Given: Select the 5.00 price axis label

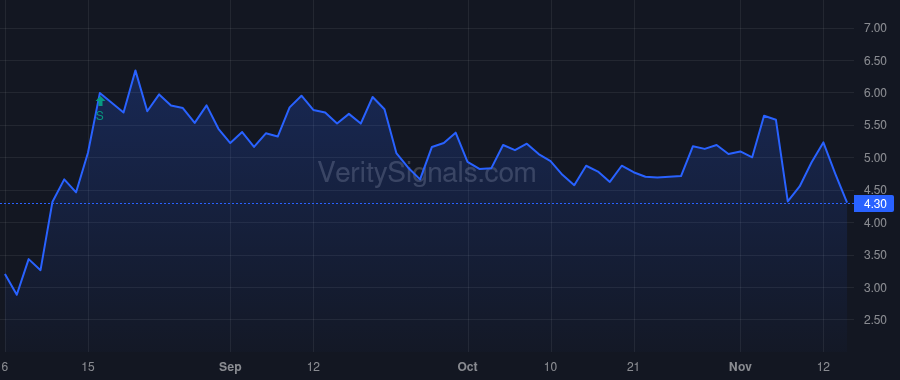Looking at the screenshot, I should [875, 158].
